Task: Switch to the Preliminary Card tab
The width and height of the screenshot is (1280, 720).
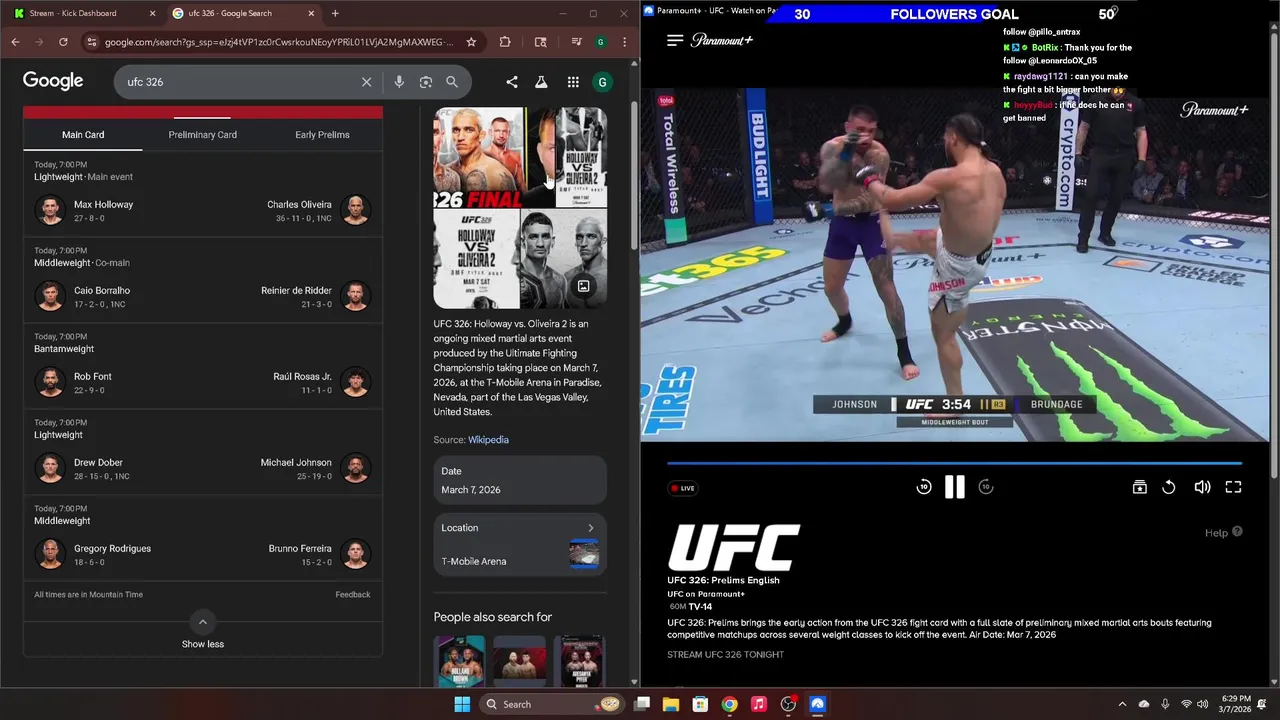Action: pyautogui.click(x=203, y=135)
